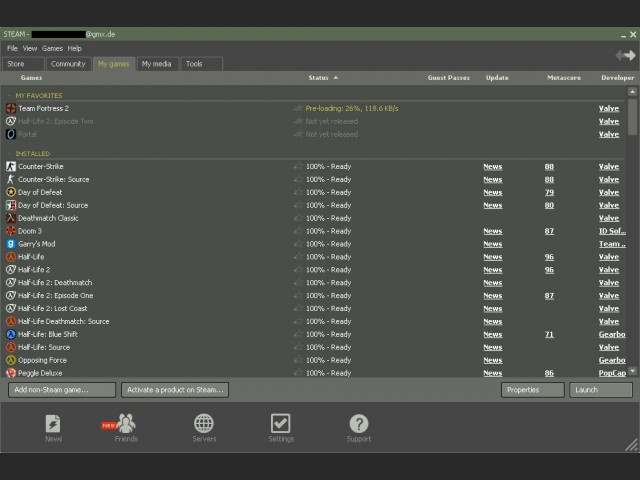Toggle favorite star for Peggle Deluxe
The width and height of the screenshot is (640, 480).
pos(298,373)
